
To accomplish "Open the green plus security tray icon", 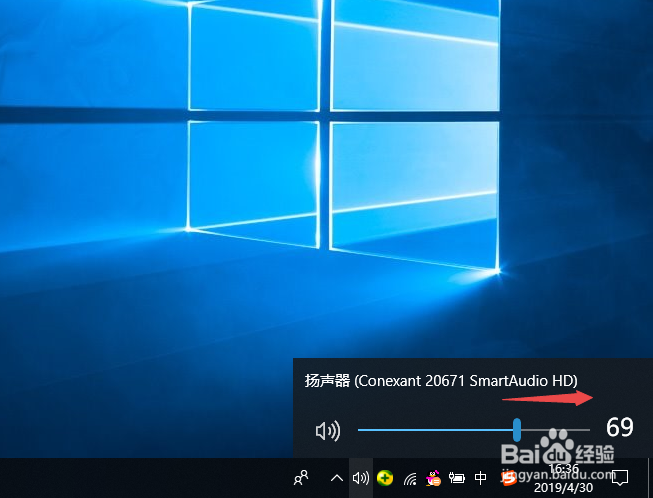I will coord(385,478).
